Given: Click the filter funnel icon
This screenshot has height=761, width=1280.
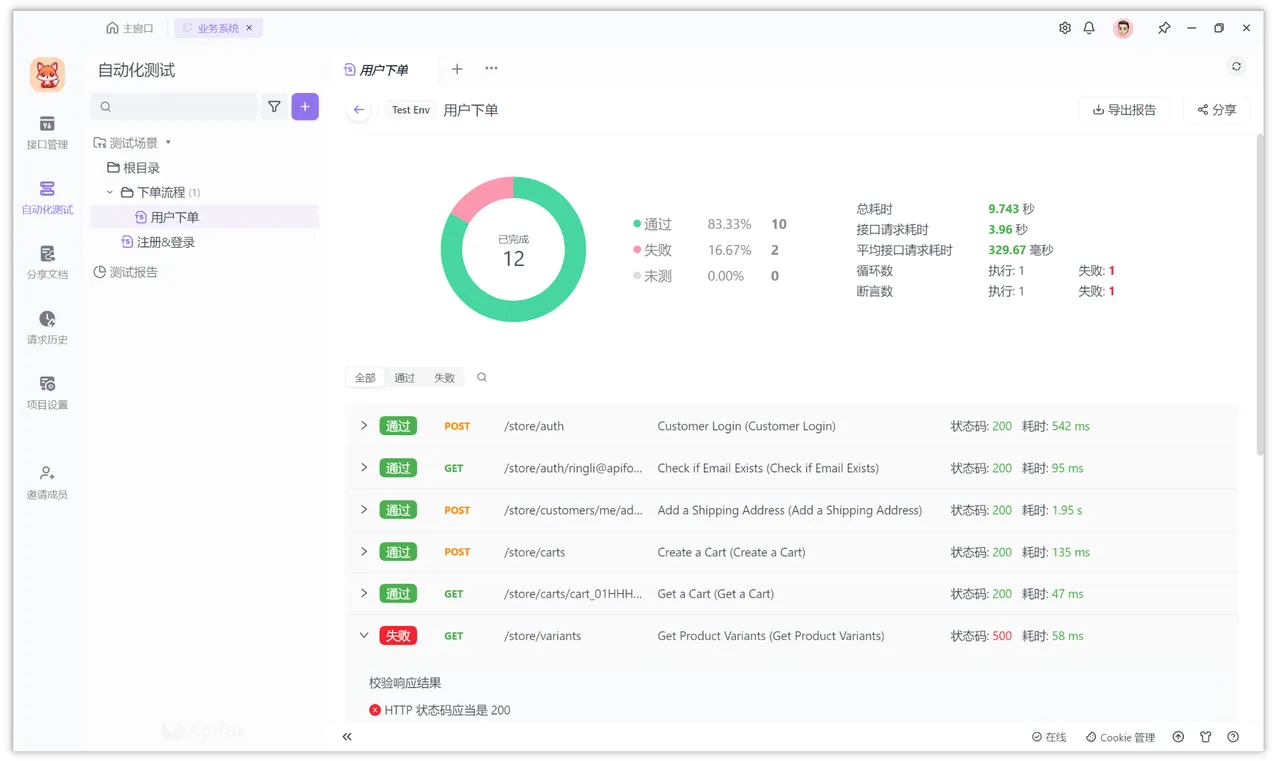Looking at the screenshot, I should (x=274, y=107).
